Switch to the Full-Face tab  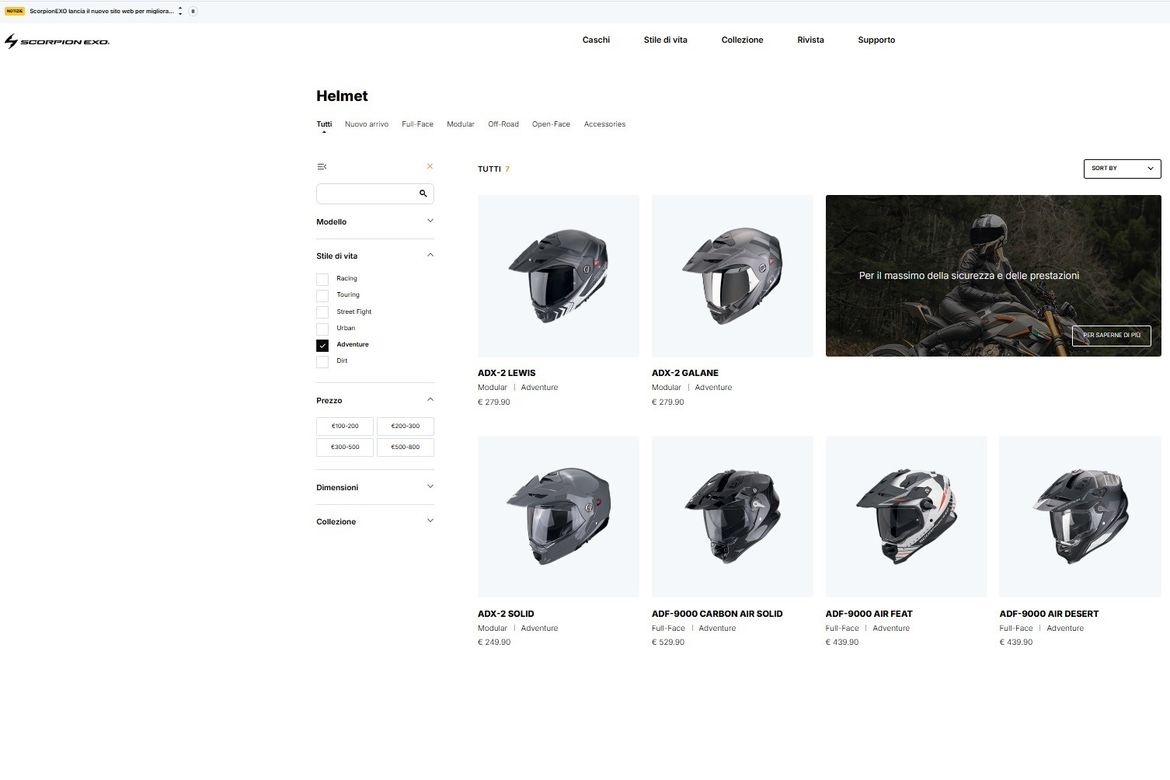(417, 125)
